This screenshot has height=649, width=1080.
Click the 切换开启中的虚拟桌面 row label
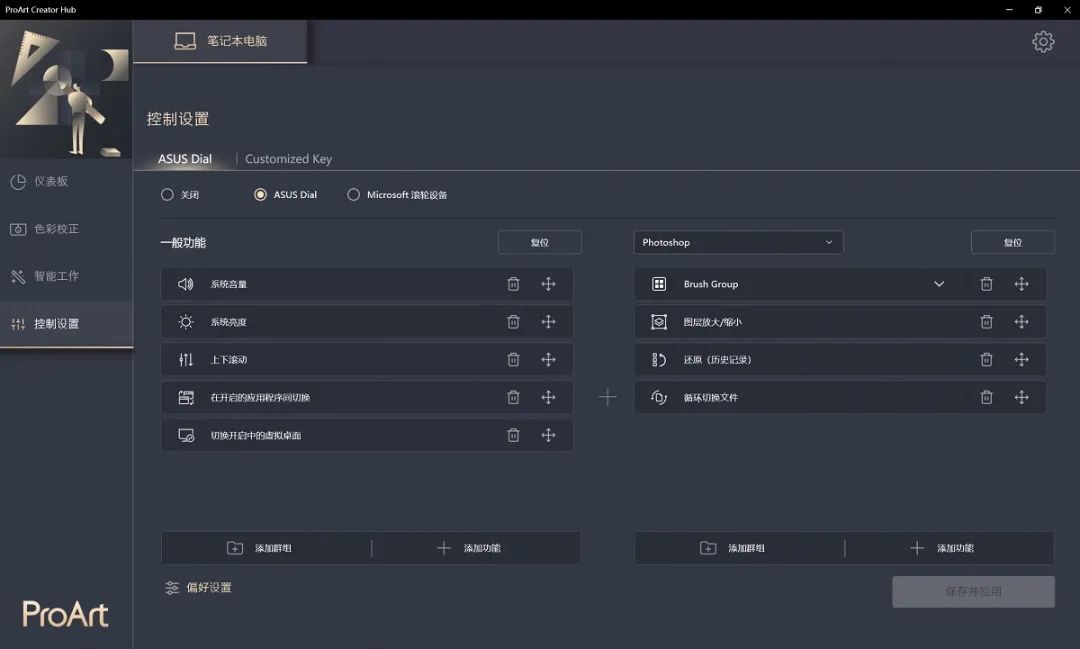(256, 435)
